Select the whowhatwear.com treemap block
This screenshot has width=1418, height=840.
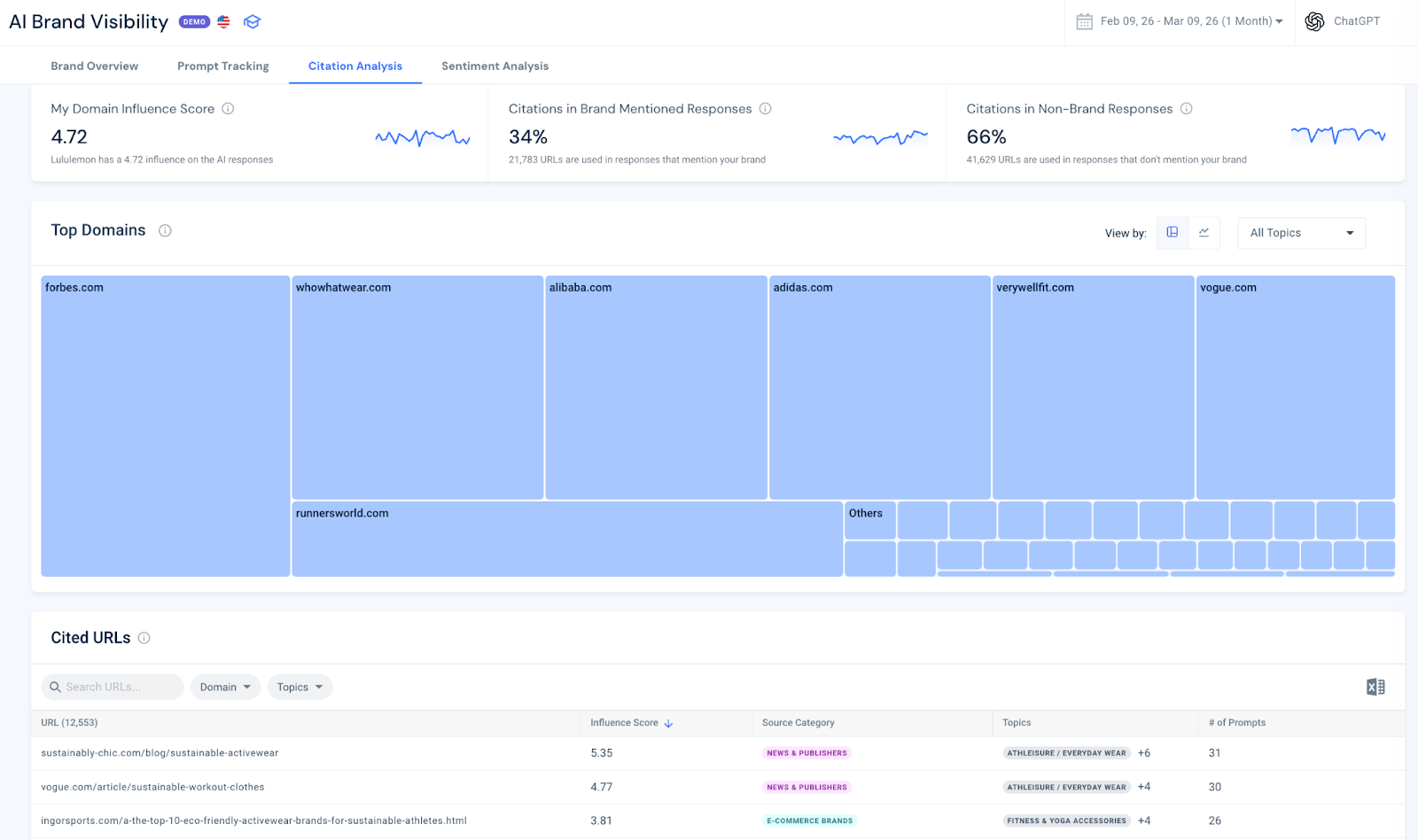(417, 387)
